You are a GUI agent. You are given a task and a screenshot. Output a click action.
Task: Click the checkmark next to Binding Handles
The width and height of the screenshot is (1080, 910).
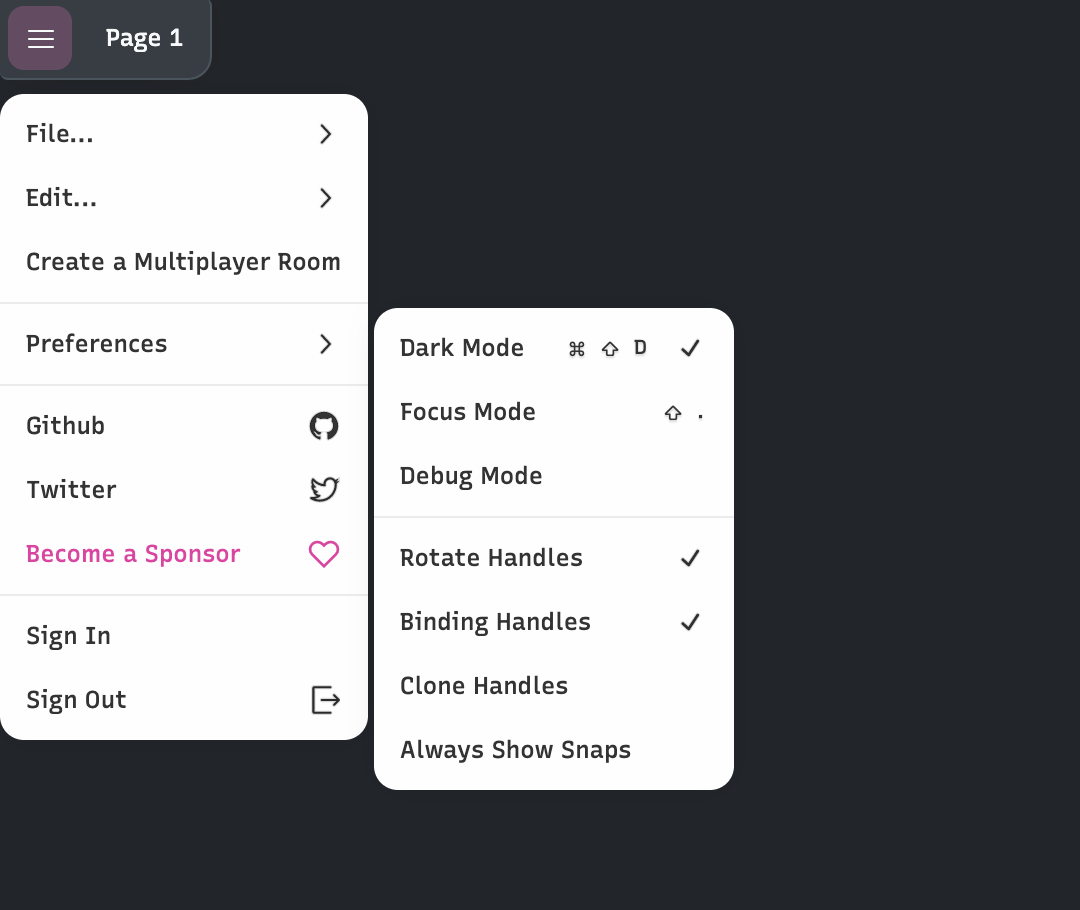(690, 622)
